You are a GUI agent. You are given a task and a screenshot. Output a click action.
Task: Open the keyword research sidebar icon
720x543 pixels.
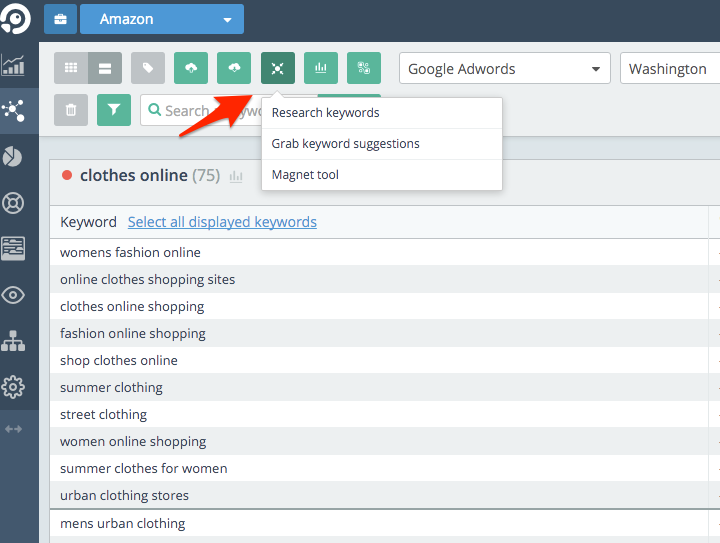point(13,110)
